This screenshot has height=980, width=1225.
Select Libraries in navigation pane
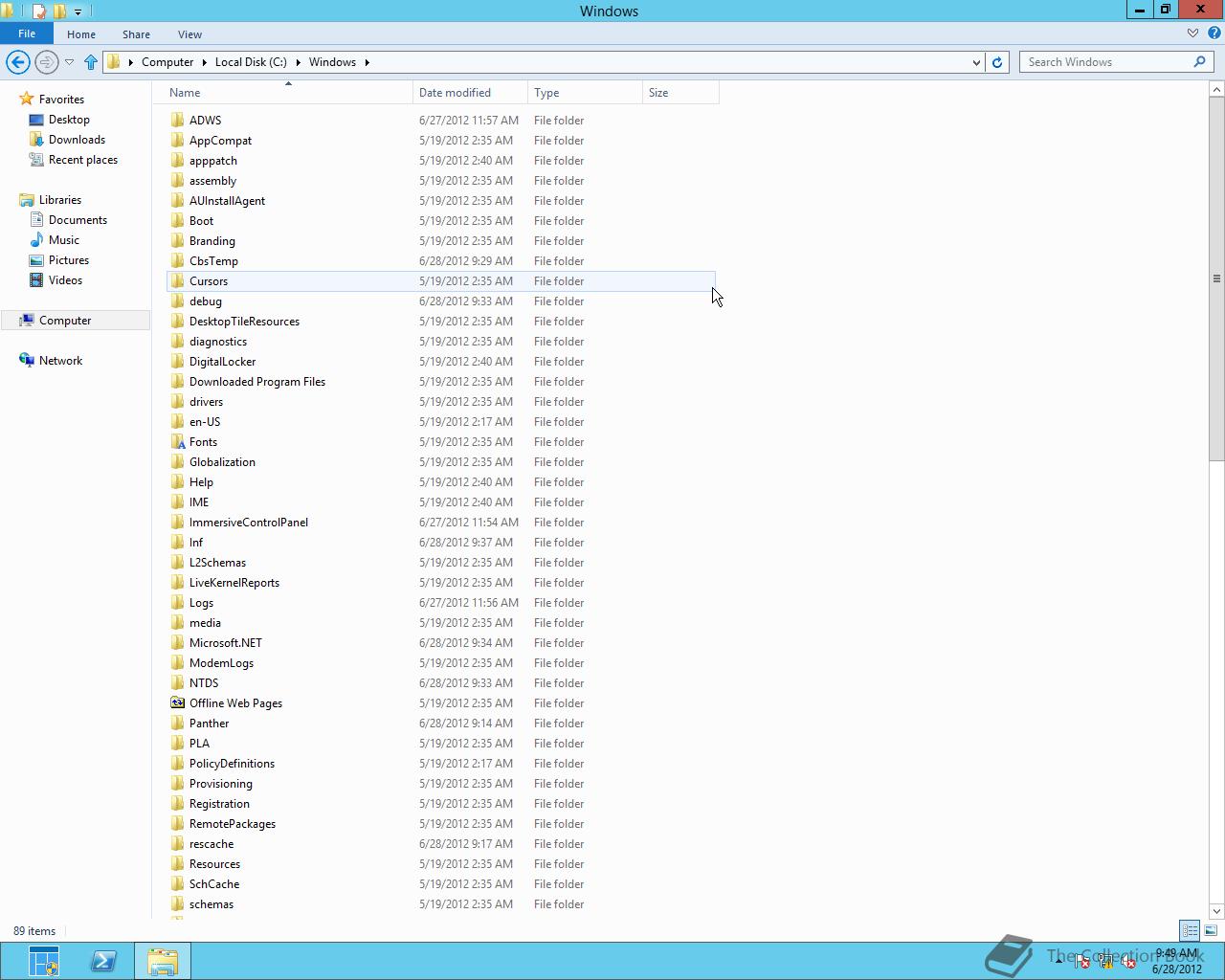click(59, 200)
